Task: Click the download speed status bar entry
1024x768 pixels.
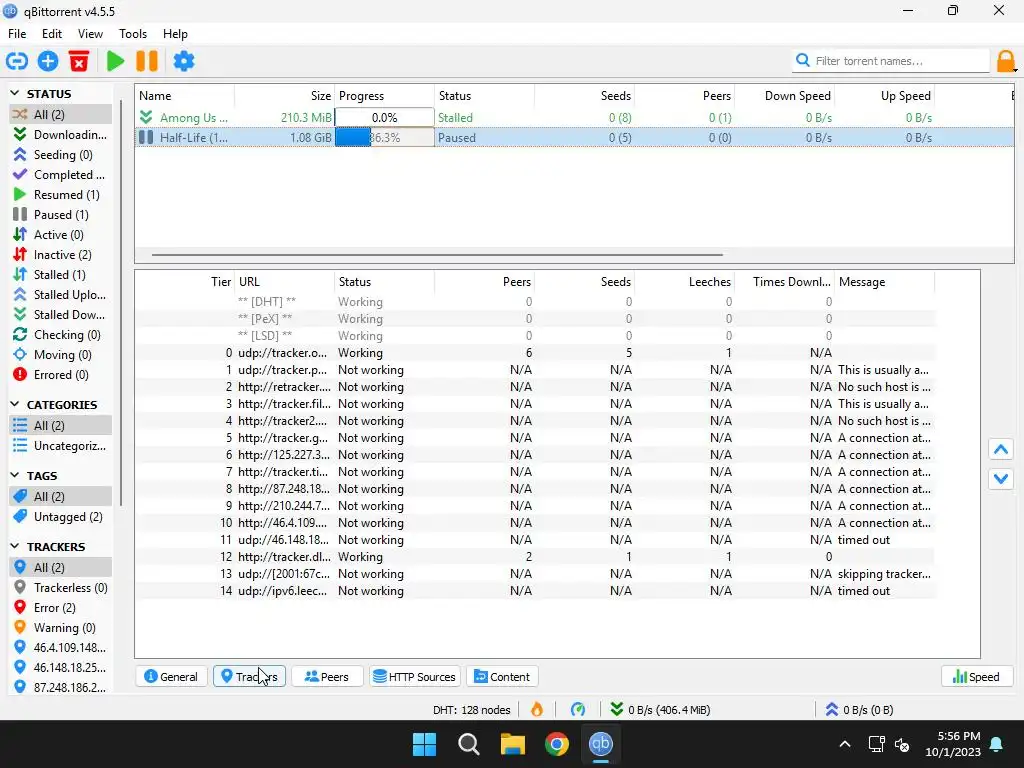Action: (x=660, y=710)
